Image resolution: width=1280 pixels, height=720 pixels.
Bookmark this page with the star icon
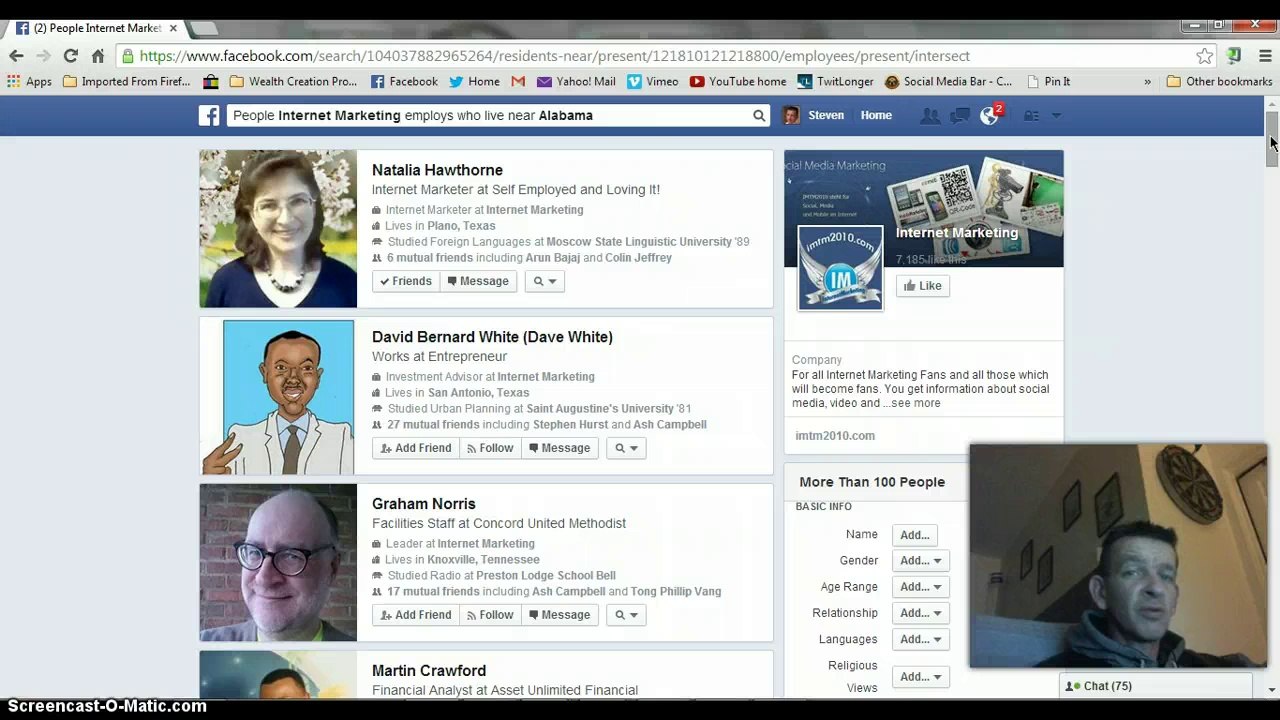tap(1205, 56)
